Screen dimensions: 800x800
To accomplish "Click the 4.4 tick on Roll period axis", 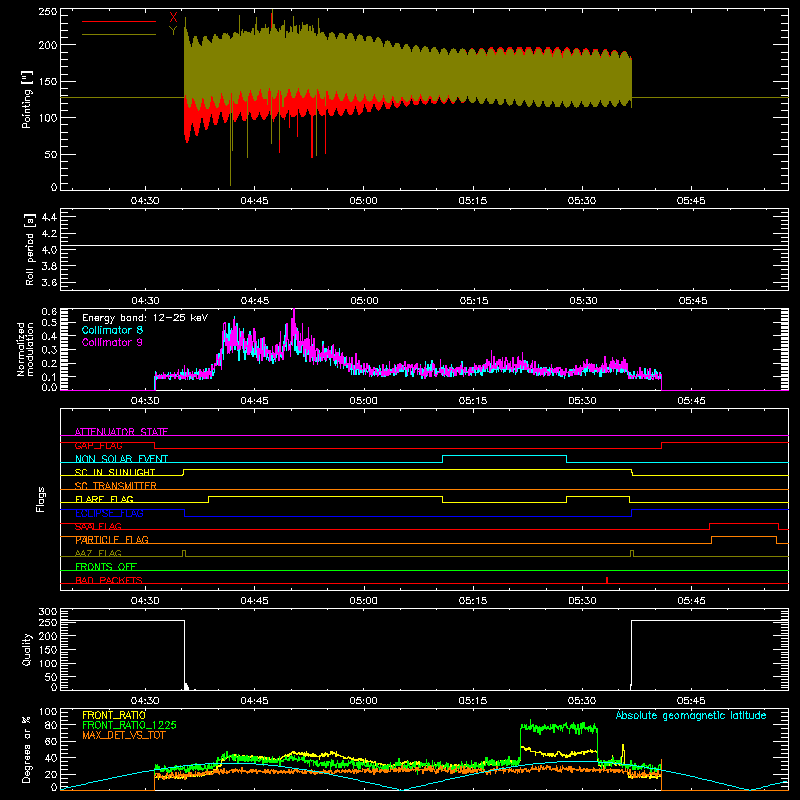I will 49,217.
